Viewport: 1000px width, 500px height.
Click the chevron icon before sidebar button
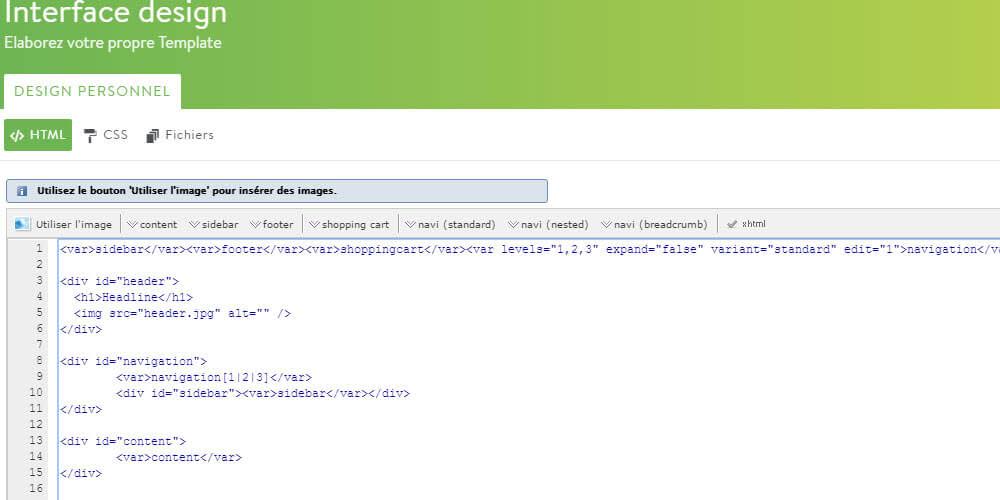point(195,224)
